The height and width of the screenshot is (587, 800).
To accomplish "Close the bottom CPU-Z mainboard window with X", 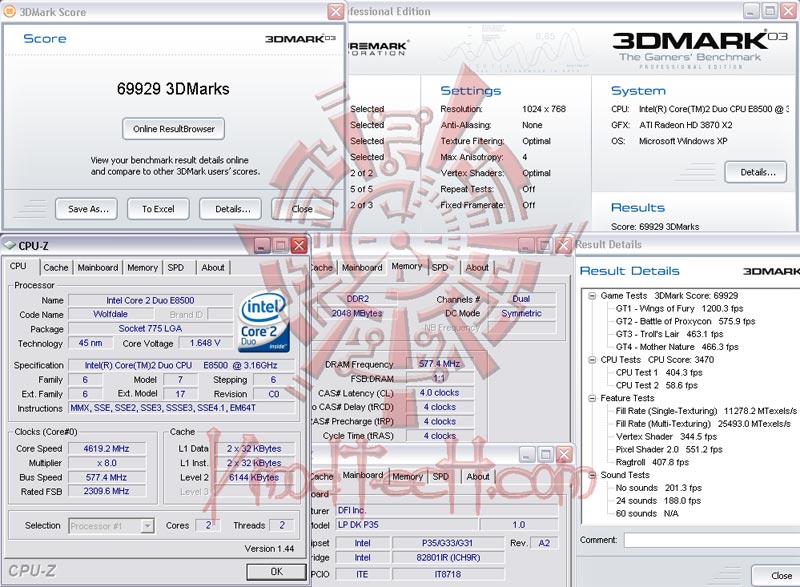I will pyautogui.click(x=564, y=454).
